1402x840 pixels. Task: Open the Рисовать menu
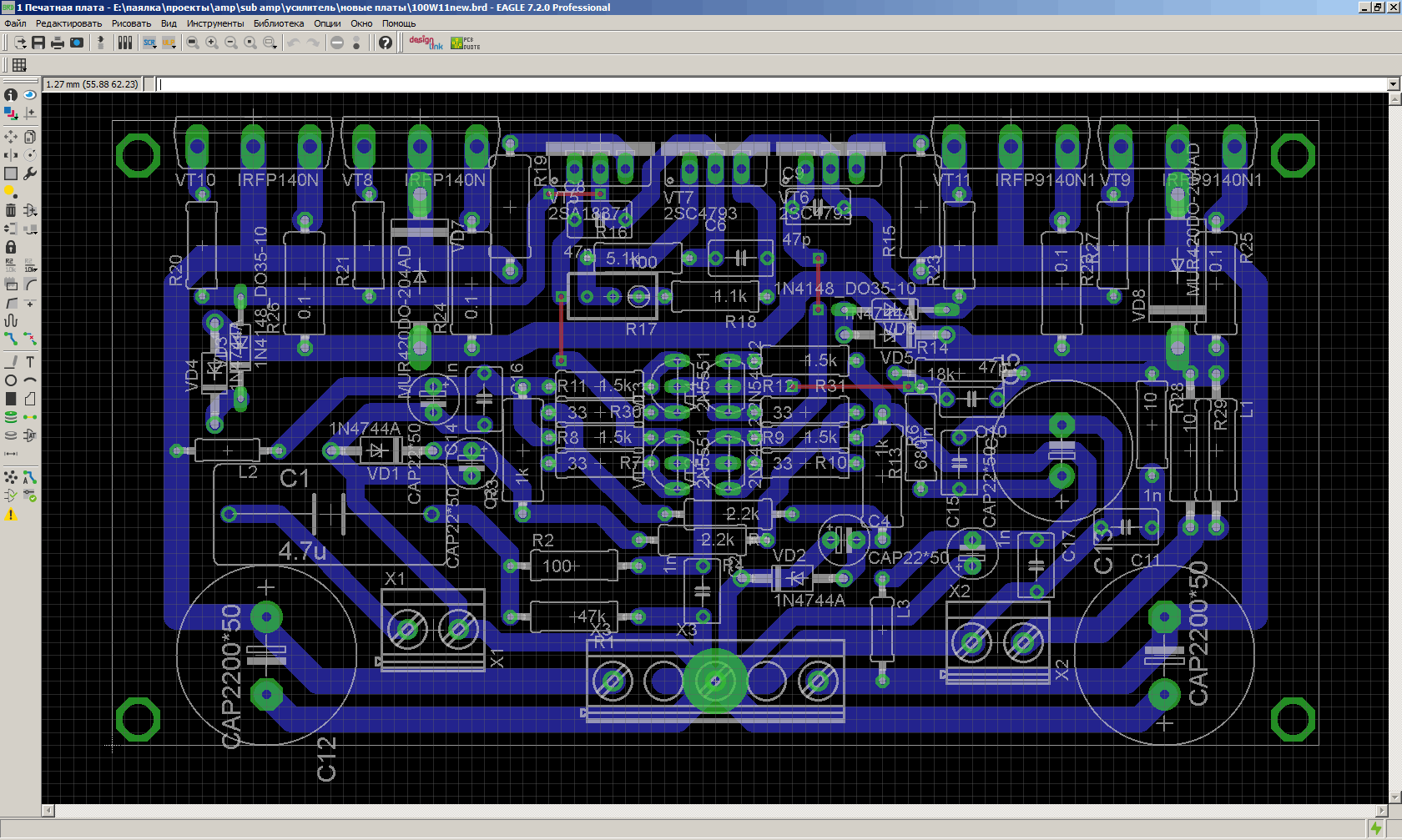click(131, 23)
